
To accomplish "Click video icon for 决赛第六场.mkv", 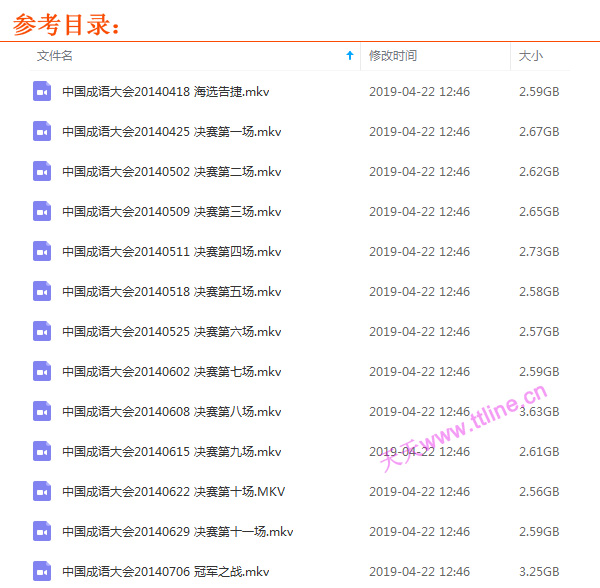I will tap(41, 332).
